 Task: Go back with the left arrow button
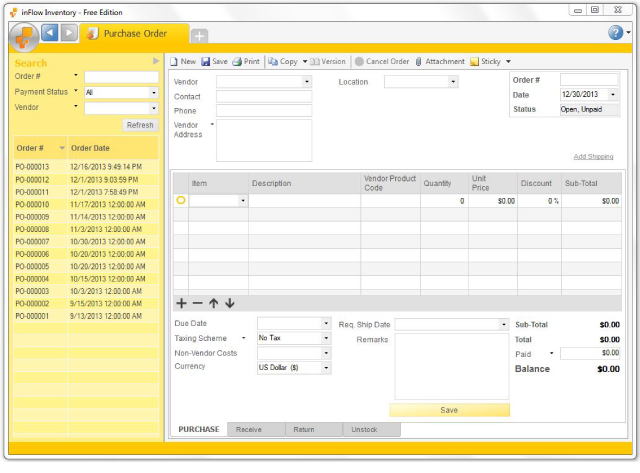pyautogui.click(x=50, y=33)
